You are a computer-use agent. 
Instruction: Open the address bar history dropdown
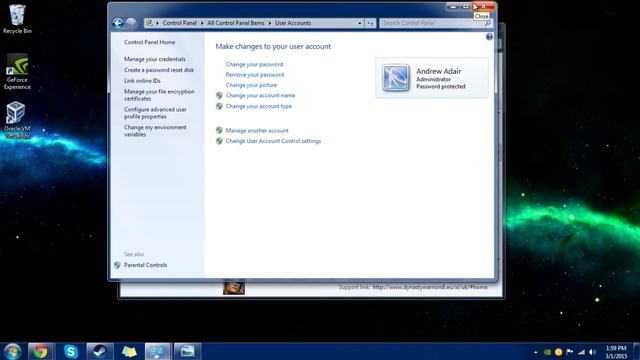coord(359,23)
